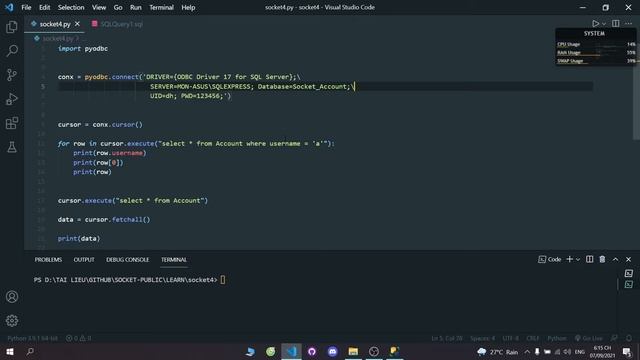Click the VS Code logo in title bar
The width and height of the screenshot is (640, 360).
click(9, 7)
